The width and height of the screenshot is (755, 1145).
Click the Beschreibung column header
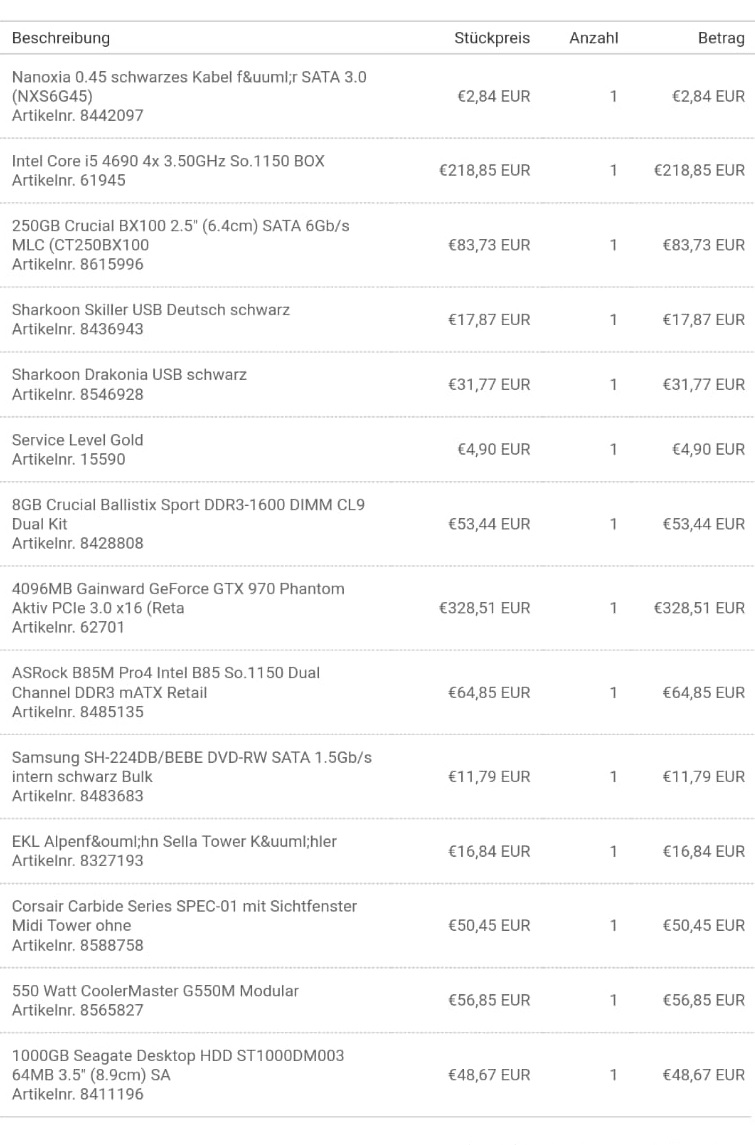pyautogui.click(x=61, y=38)
